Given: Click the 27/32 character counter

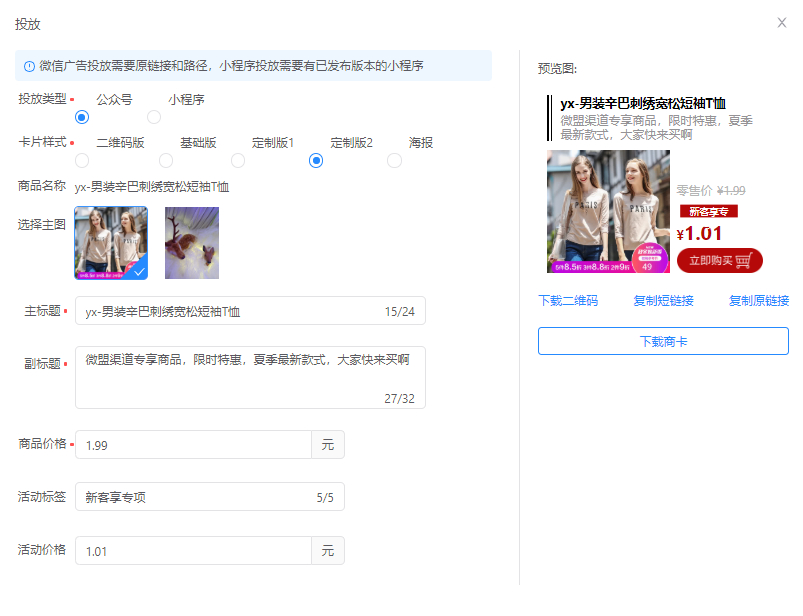Looking at the screenshot, I should [399, 398].
